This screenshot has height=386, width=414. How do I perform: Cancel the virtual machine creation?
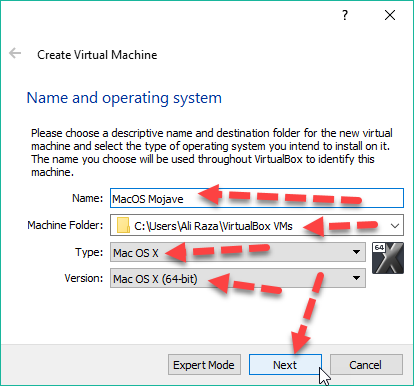(x=366, y=365)
